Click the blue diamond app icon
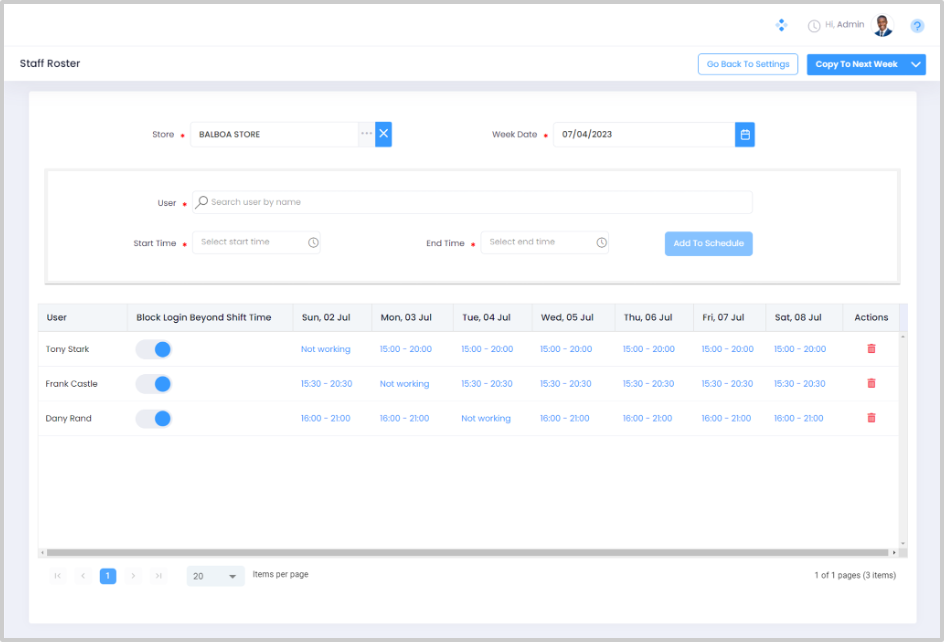 (781, 25)
